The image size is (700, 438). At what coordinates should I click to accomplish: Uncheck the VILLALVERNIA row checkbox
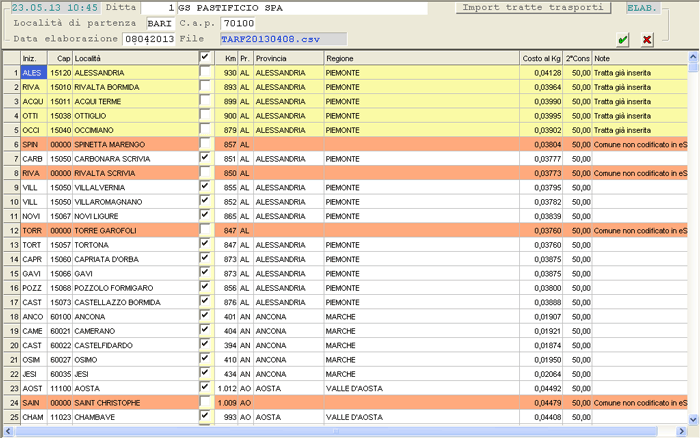coord(205,187)
